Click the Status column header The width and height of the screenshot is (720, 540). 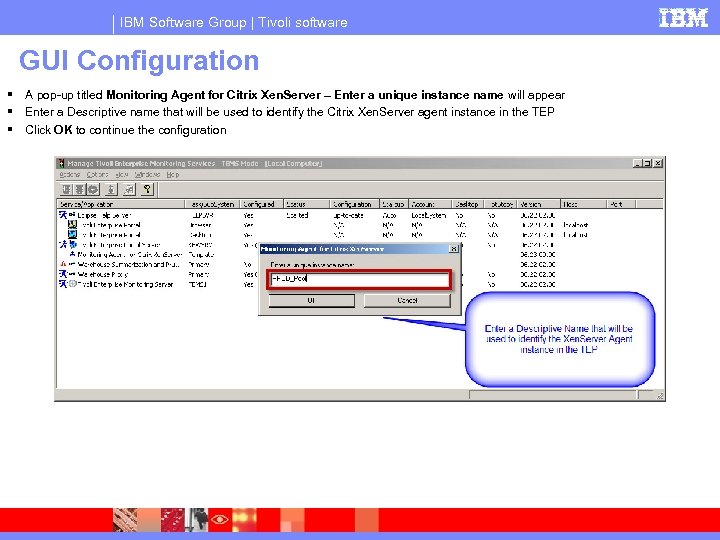[306, 204]
